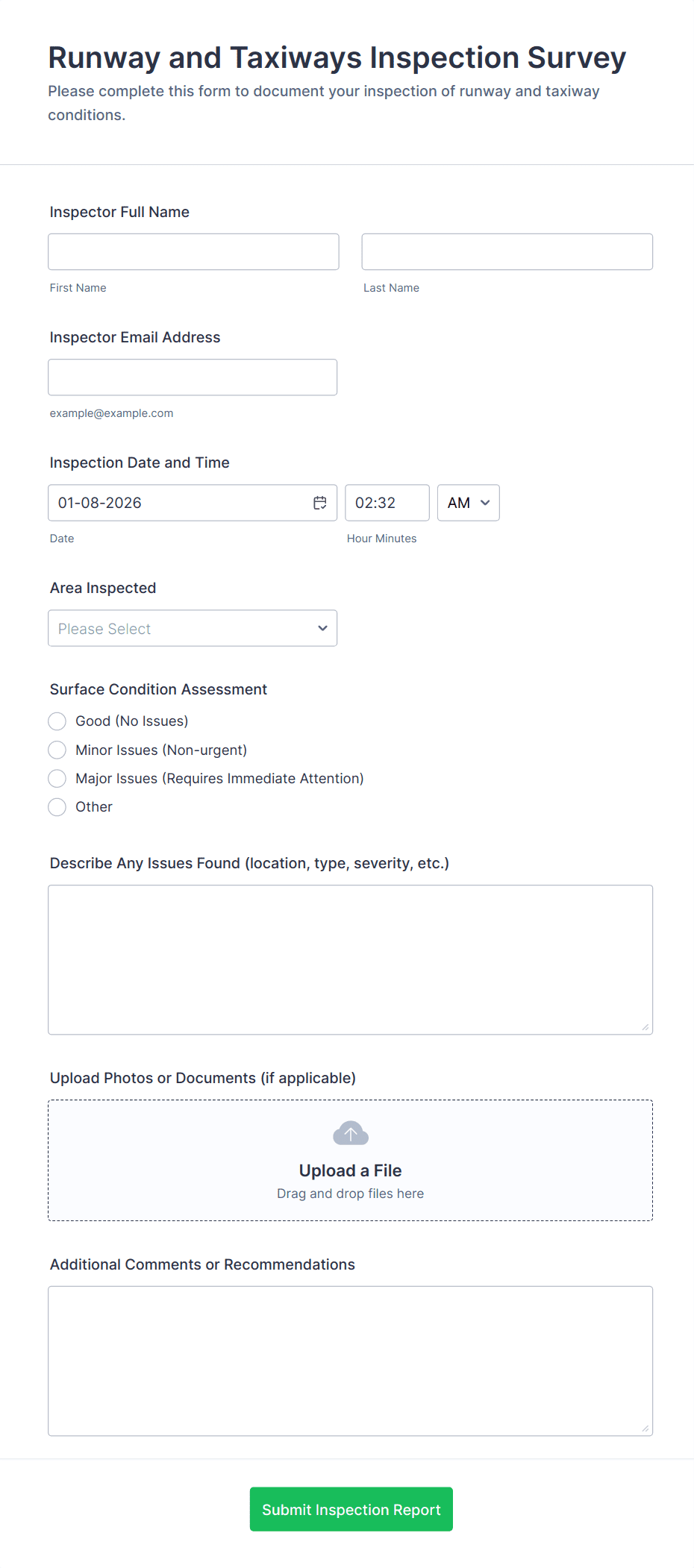694x1568 pixels.
Task: Click the additional comments resize handle
Action: coord(645,1429)
